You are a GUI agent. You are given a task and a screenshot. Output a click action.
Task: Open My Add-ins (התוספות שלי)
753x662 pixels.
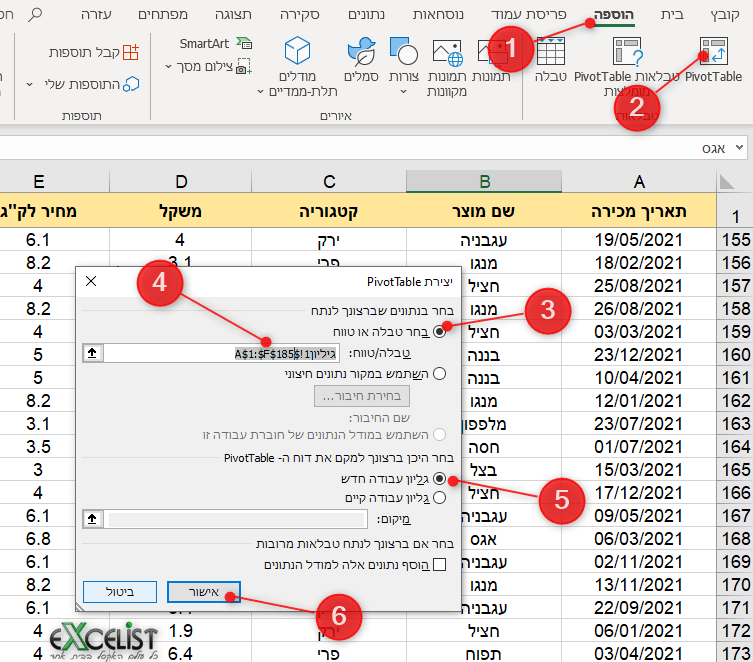(x=92, y=84)
